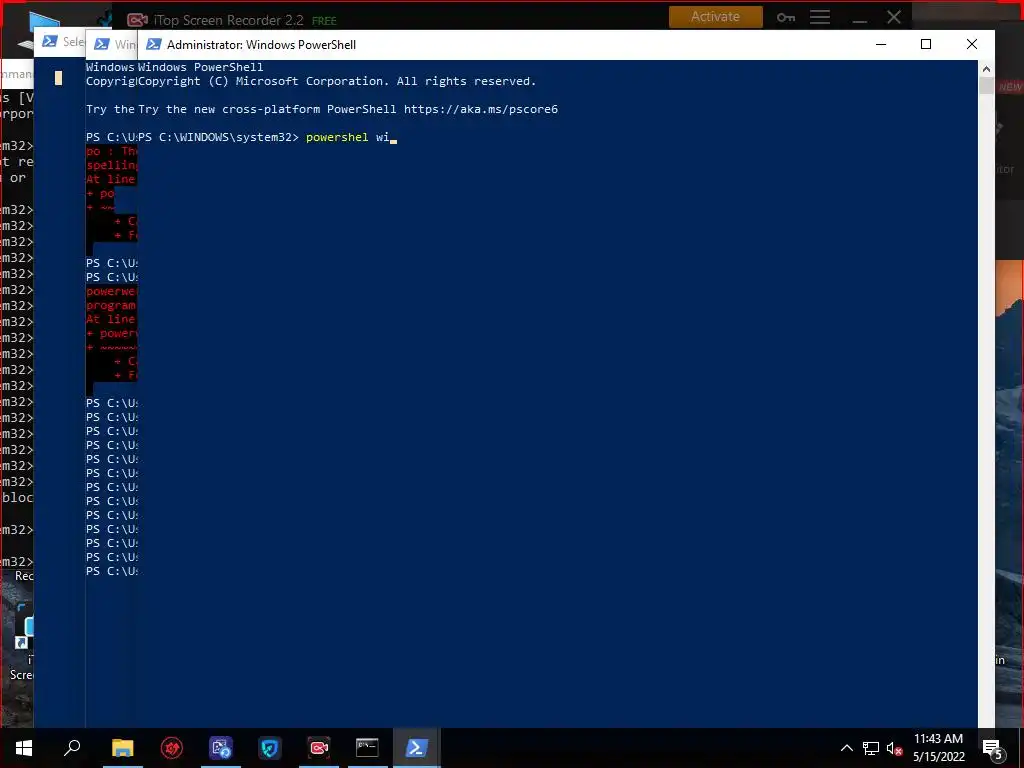This screenshot has height=768, width=1024.
Task: Open the clock showing 11:43 AM
Action: coord(938,748)
